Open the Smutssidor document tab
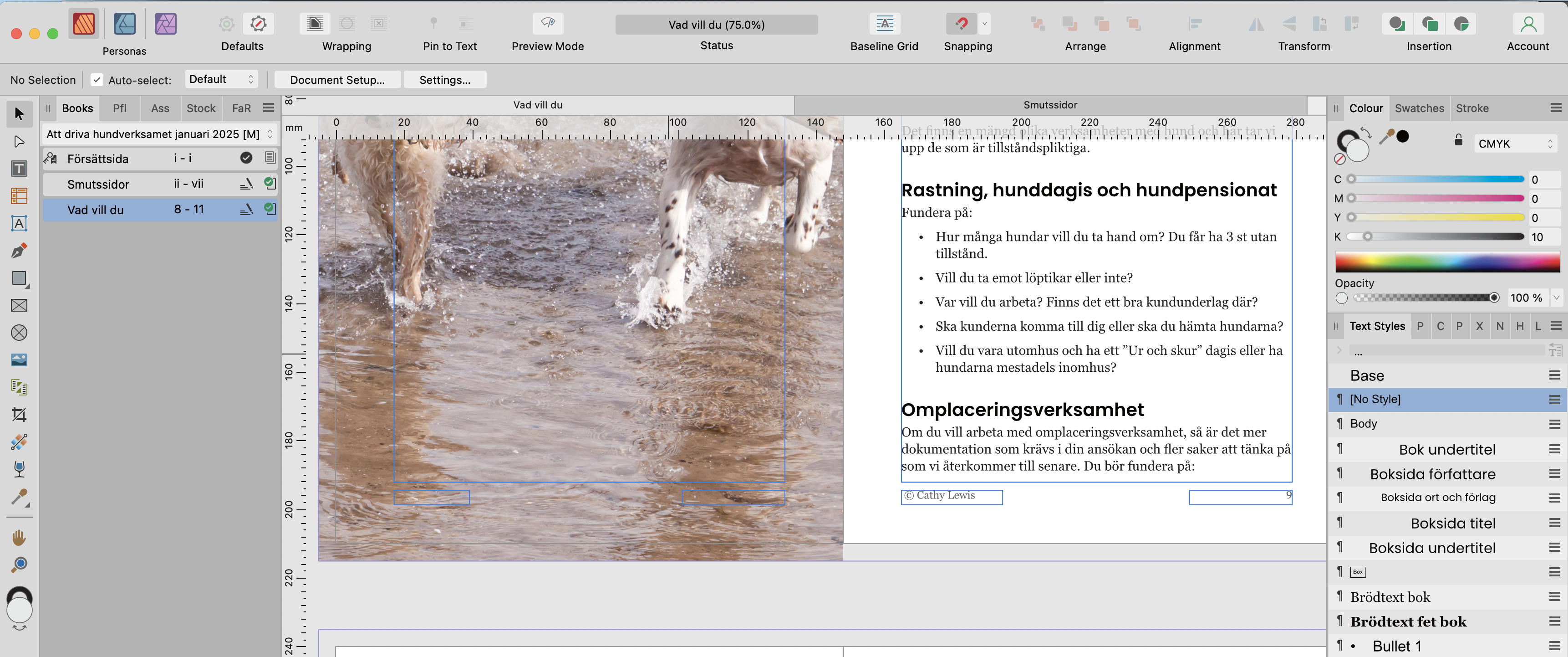The width and height of the screenshot is (1568, 657). (x=1050, y=105)
